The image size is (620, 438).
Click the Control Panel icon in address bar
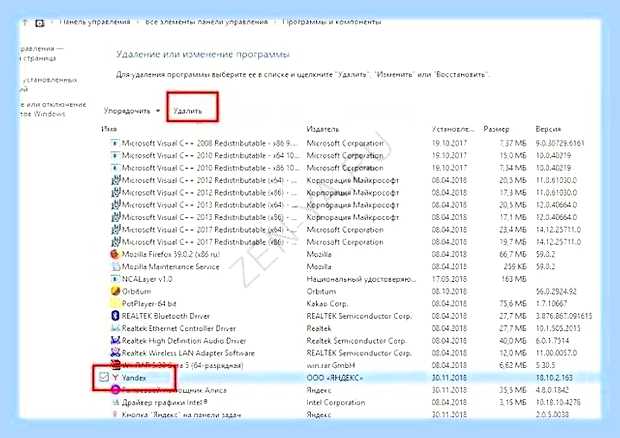(x=40, y=23)
